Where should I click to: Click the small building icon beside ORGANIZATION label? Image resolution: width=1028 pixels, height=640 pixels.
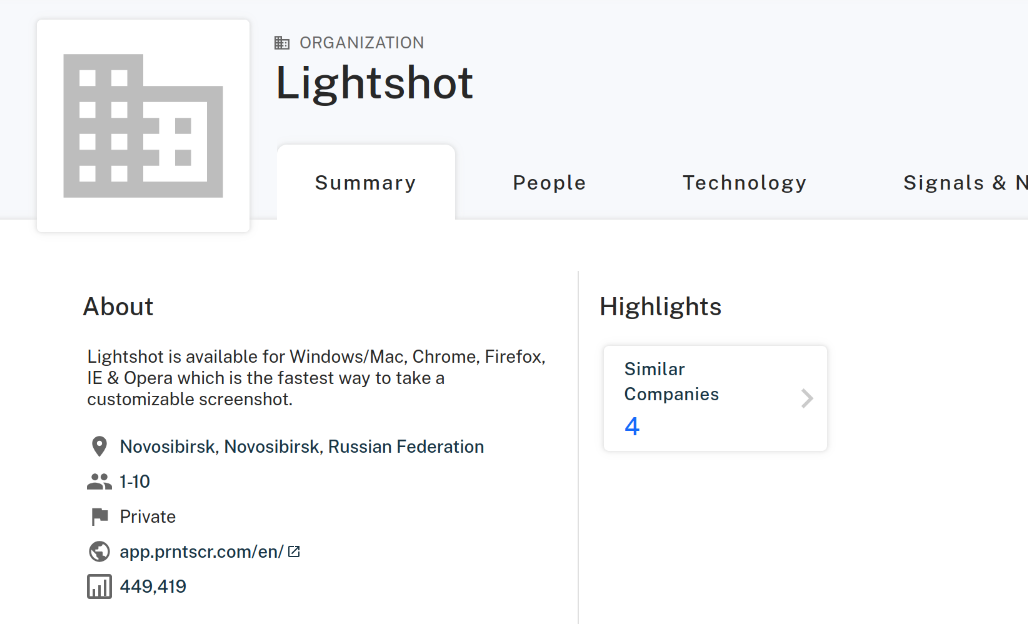click(x=282, y=43)
